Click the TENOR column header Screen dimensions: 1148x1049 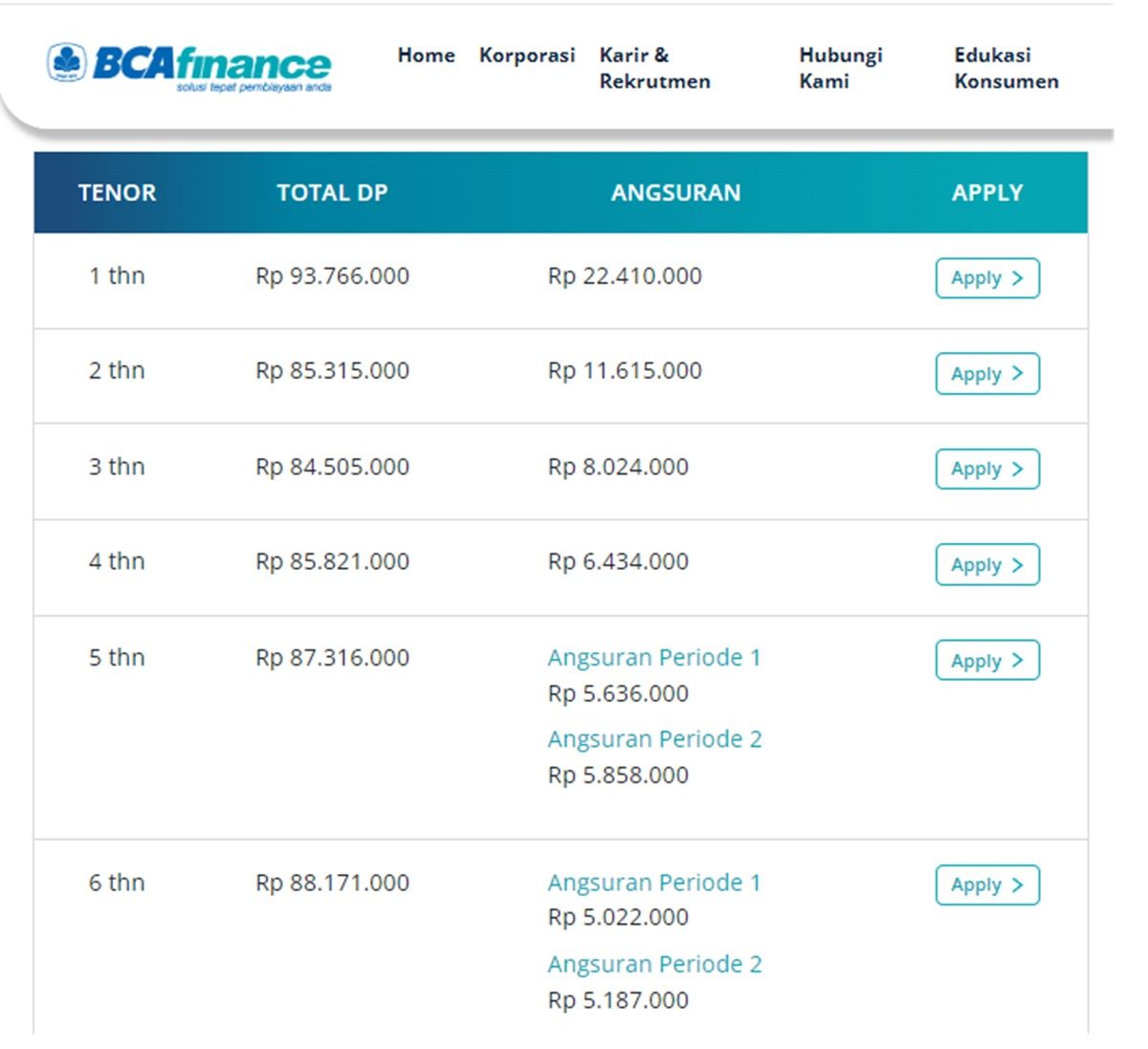click(x=117, y=193)
